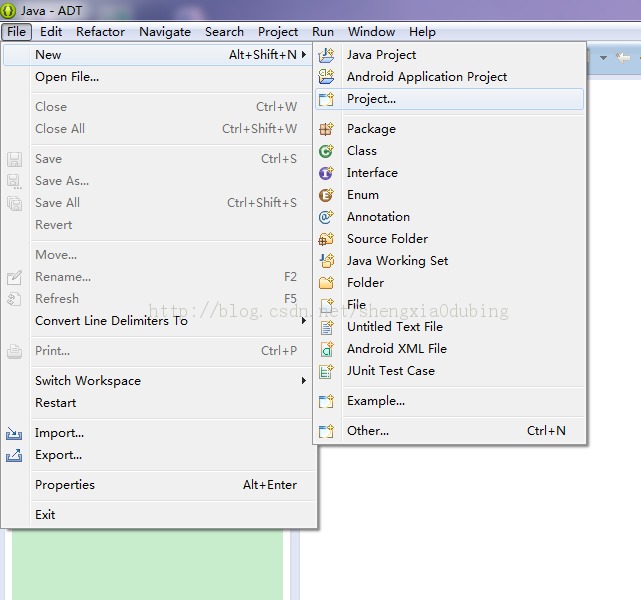
Task: Click the new File icon
Action: click(326, 305)
